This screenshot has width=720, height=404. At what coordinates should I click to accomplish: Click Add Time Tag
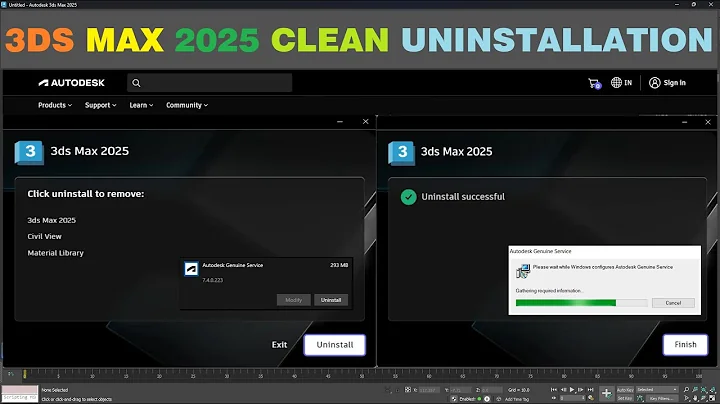(x=517, y=399)
